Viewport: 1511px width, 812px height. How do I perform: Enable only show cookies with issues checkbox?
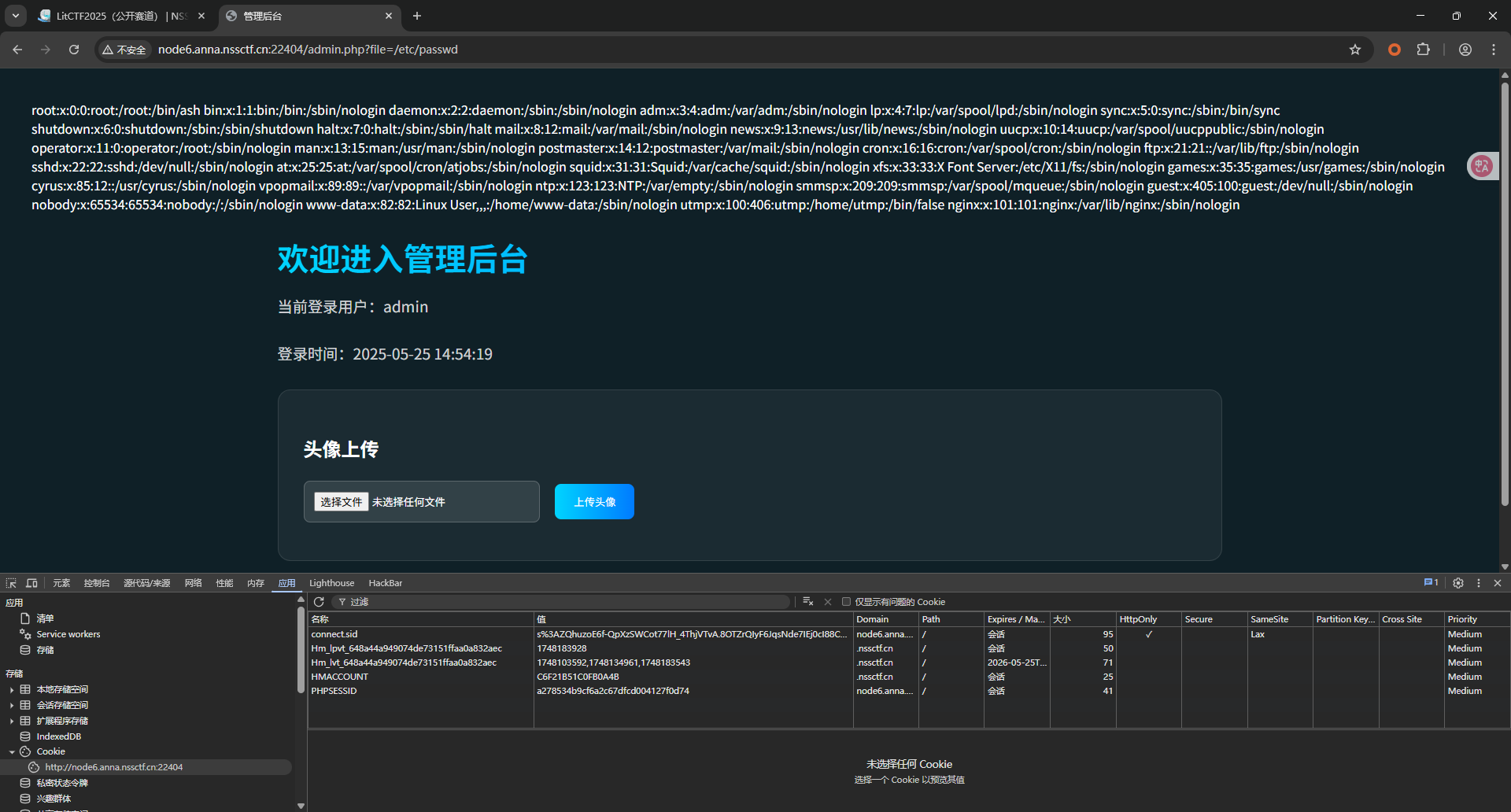click(847, 602)
